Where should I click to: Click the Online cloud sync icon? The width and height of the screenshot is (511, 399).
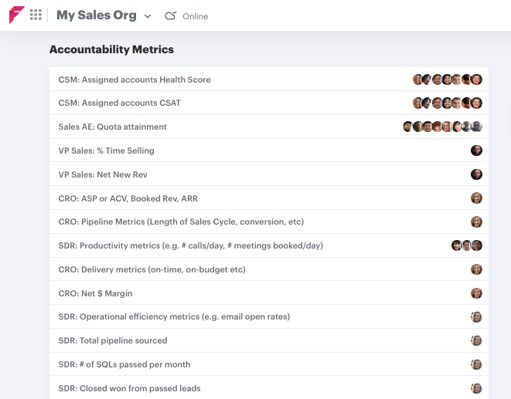coord(171,16)
